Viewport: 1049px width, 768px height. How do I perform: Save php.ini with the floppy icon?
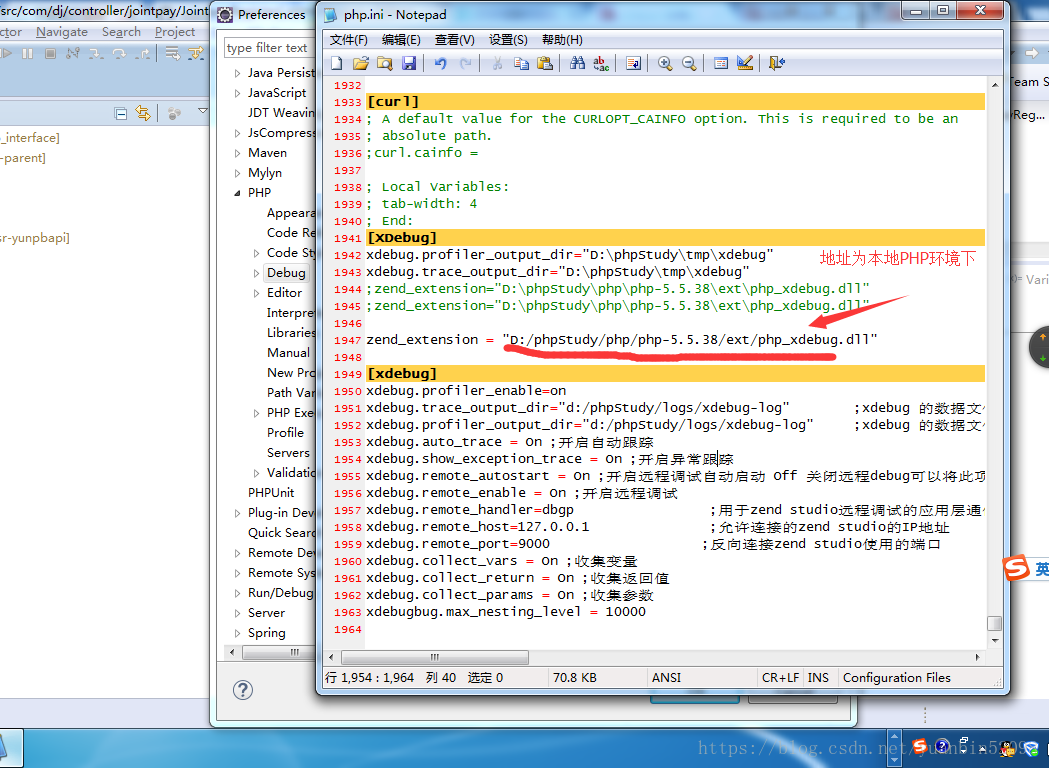(409, 63)
